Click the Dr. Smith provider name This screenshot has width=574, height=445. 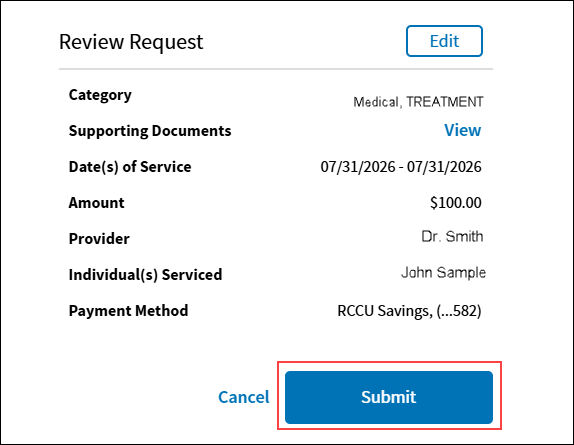coord(452,236)
